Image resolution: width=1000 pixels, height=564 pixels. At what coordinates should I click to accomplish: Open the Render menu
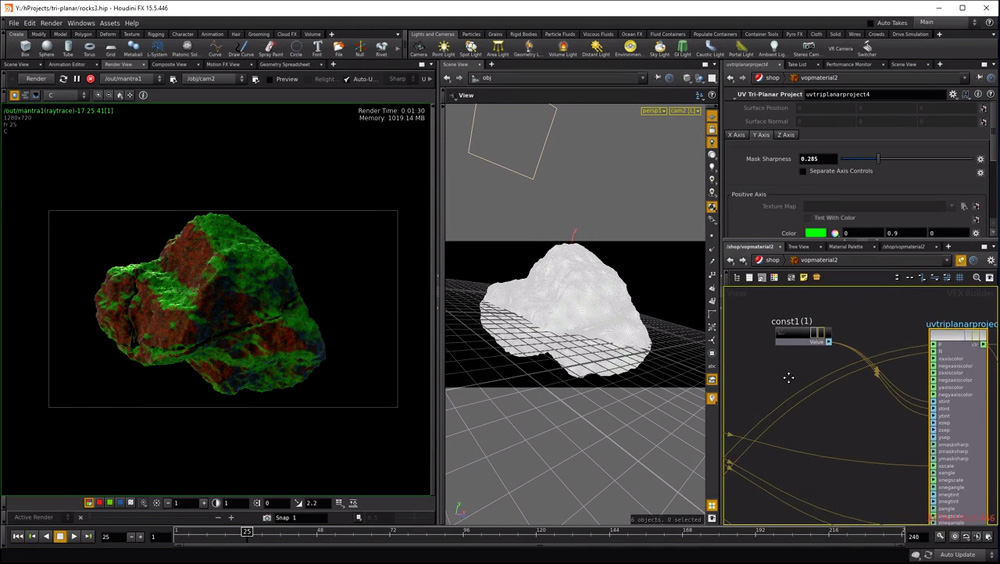tap(51, 23)
